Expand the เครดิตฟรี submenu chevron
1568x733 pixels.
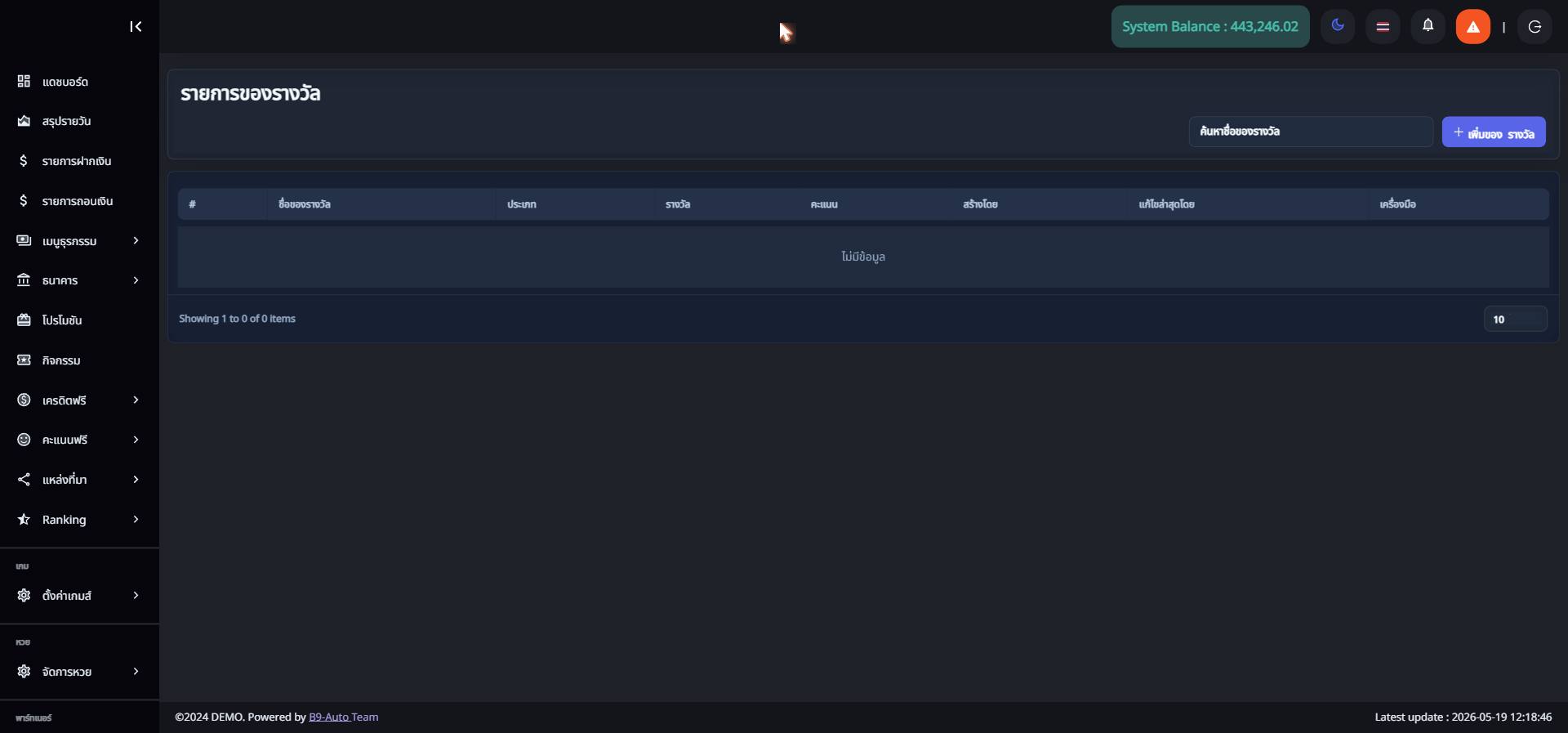(136, 400)
